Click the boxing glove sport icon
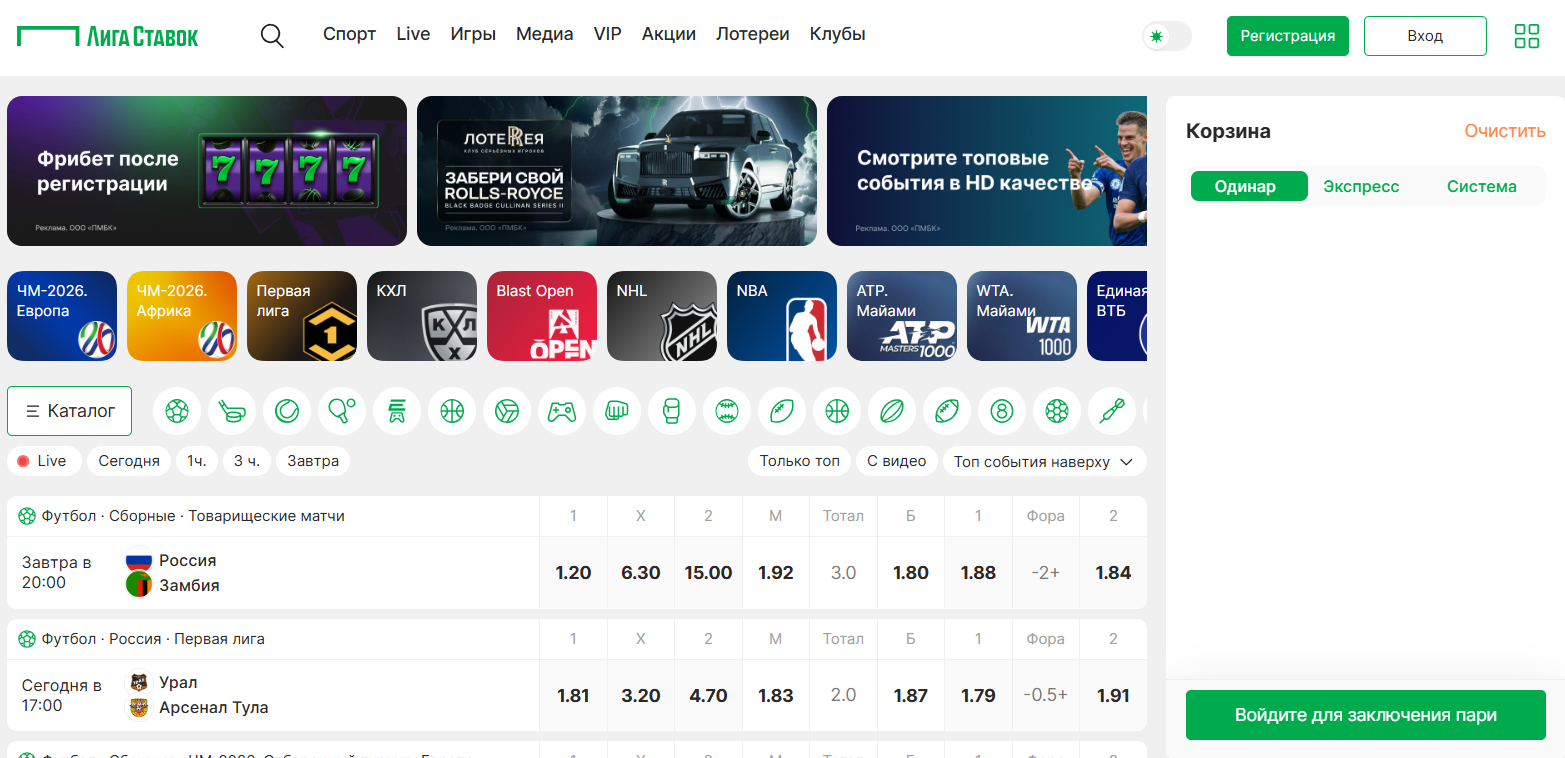The height and width of the screenshot is (758, 1565). point(672,411)
